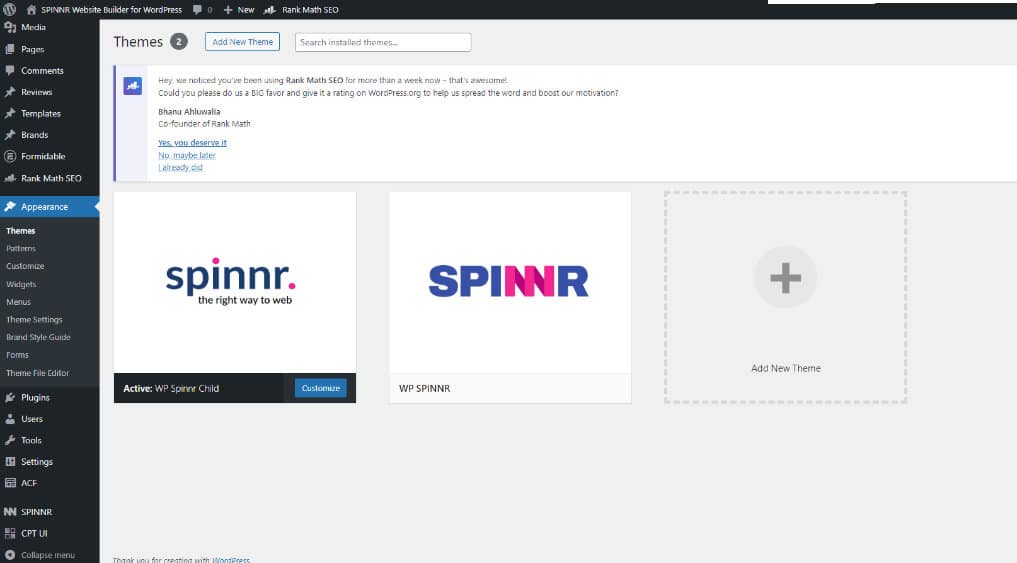Image resolution: width=1017 pixels, height=563 pixels.
Task: Click the Rank Math SEO admin bar icon
Action: click(269, 9)
